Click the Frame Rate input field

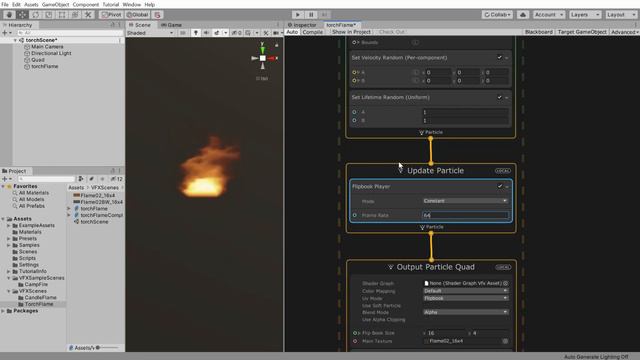[465, 215]
